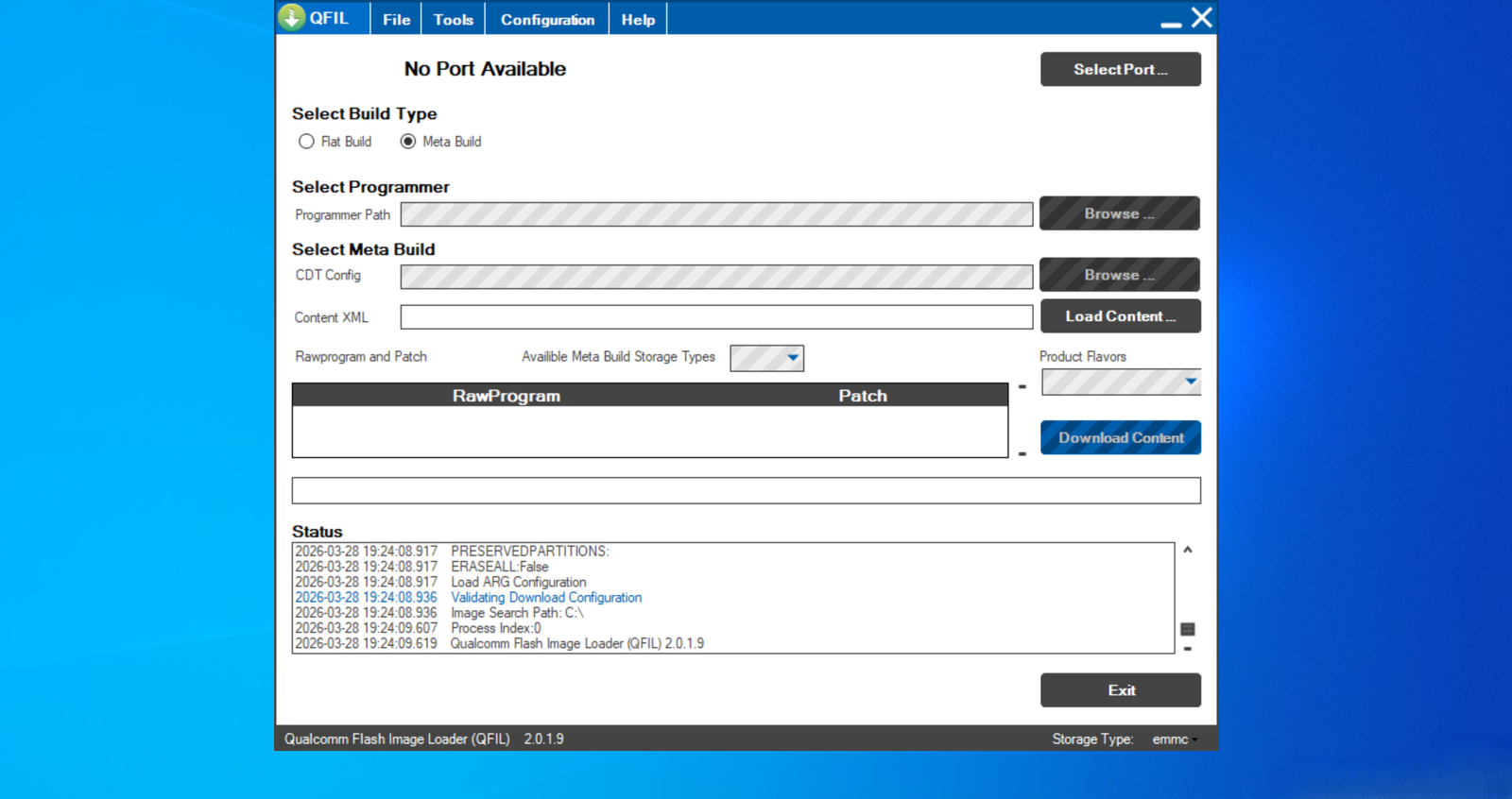
Task: Click the Status log scrollbar thumb
Action: (1188, 629)
